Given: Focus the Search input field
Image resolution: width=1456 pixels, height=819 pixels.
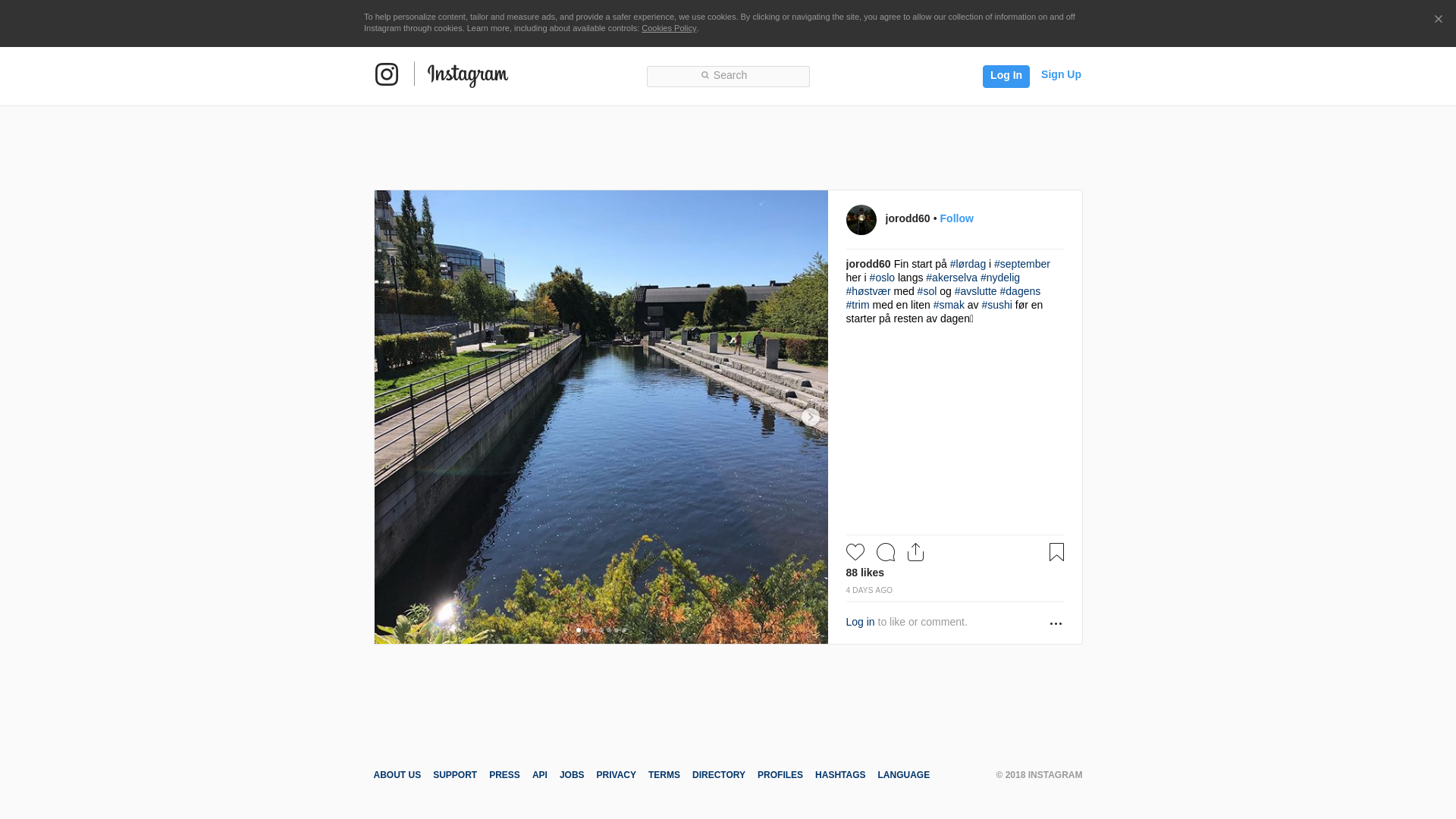Looking at the screenshot, I should [728, 76].
